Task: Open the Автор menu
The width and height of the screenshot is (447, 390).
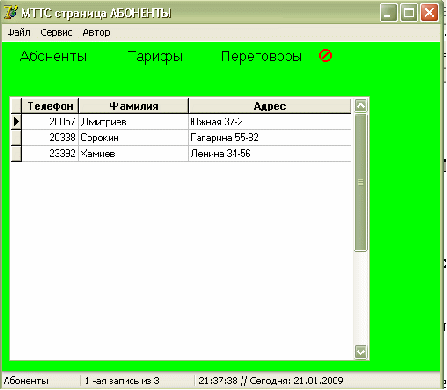Action: click(x=96, y=32)
